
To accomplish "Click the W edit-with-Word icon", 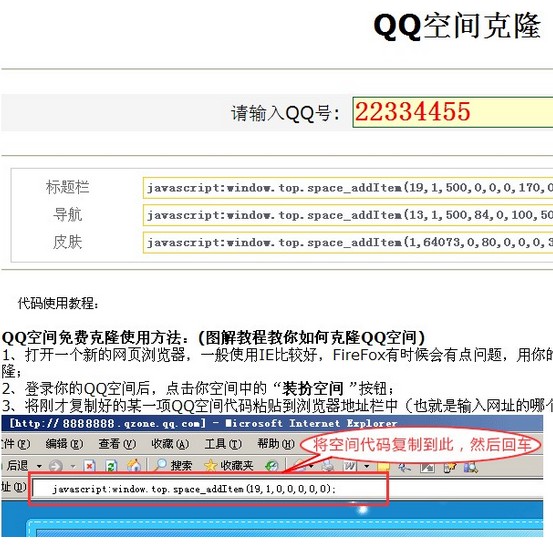I will (x=350, y=466).
